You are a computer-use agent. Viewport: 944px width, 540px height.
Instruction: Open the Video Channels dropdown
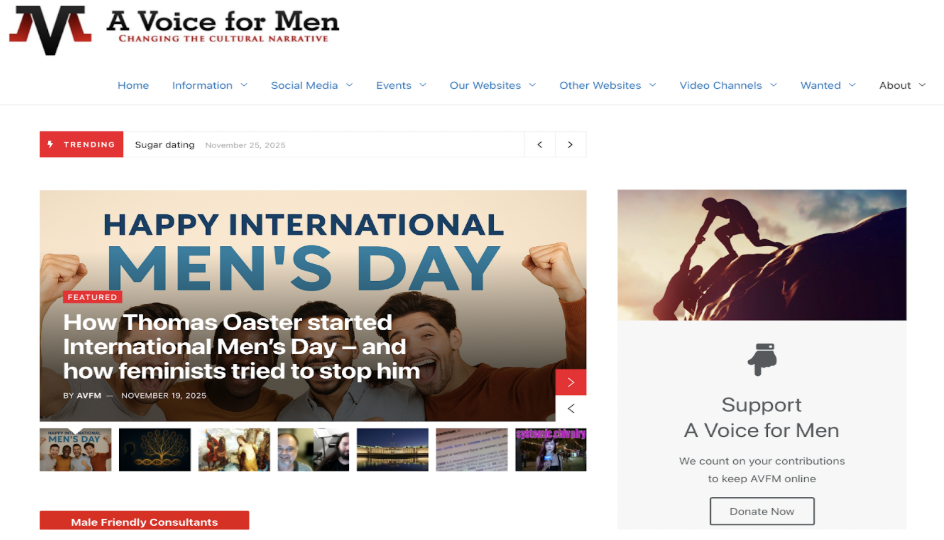(727, 86)
